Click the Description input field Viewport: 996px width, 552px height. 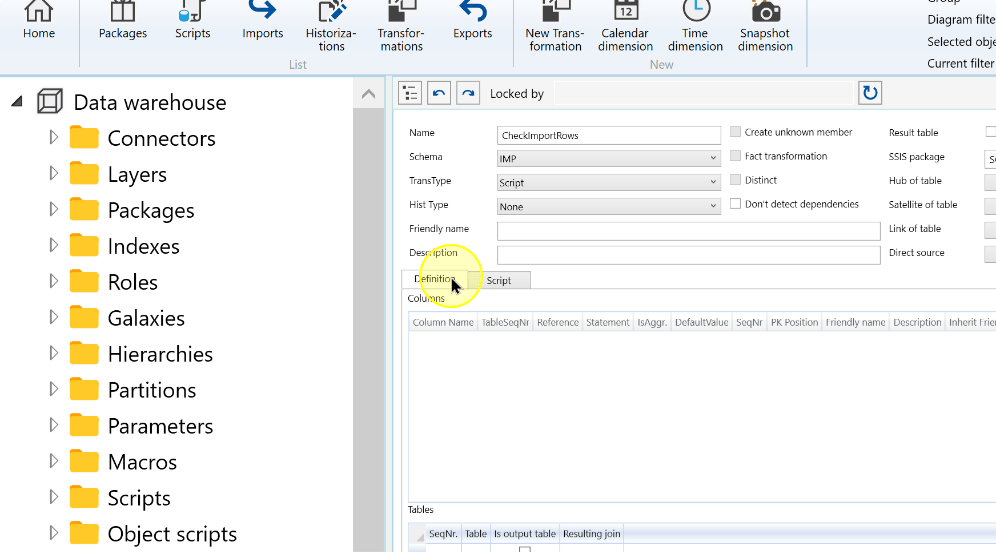pyautogui.click(x=689, y=255)
